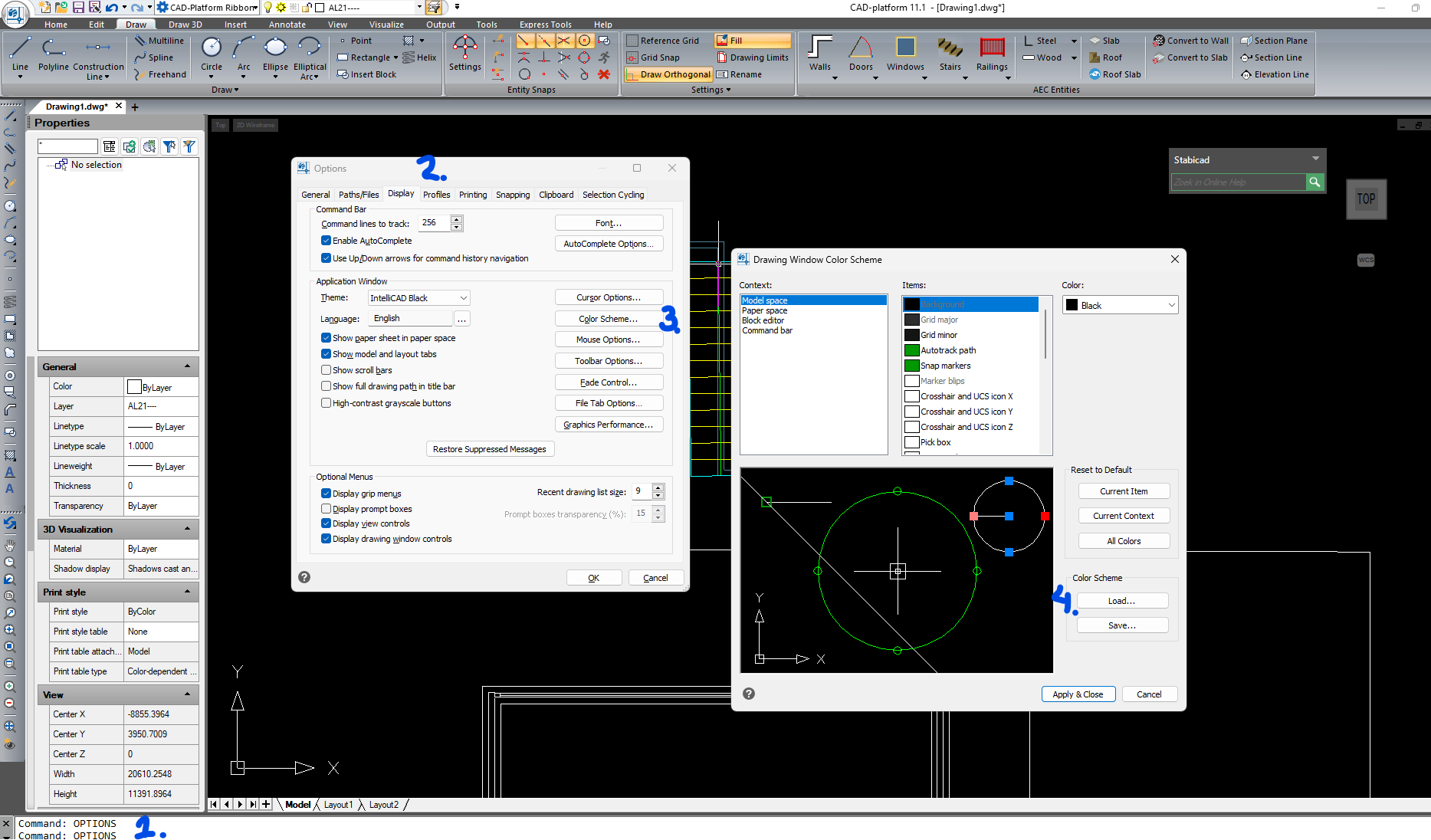Screen dimensions: 1431x840
Task: Enable Display prompt boxes
Action: tap(326, 509)
